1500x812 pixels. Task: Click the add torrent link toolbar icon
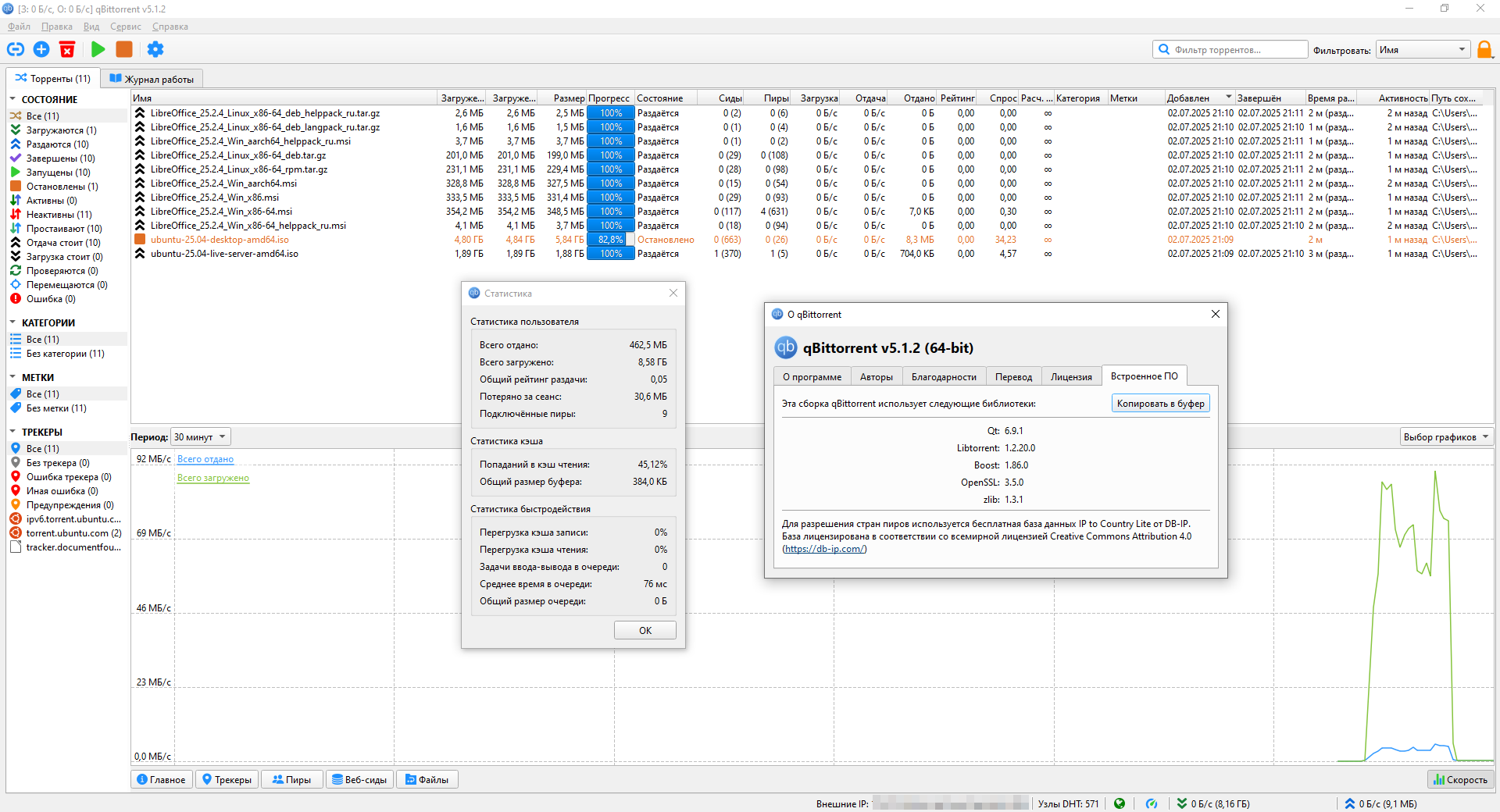coord(16,49)
